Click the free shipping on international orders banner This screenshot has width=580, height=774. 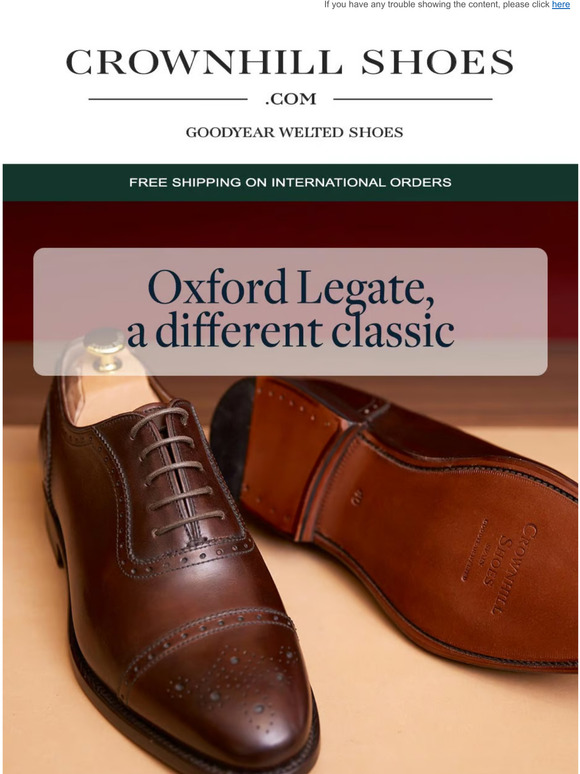290,182
